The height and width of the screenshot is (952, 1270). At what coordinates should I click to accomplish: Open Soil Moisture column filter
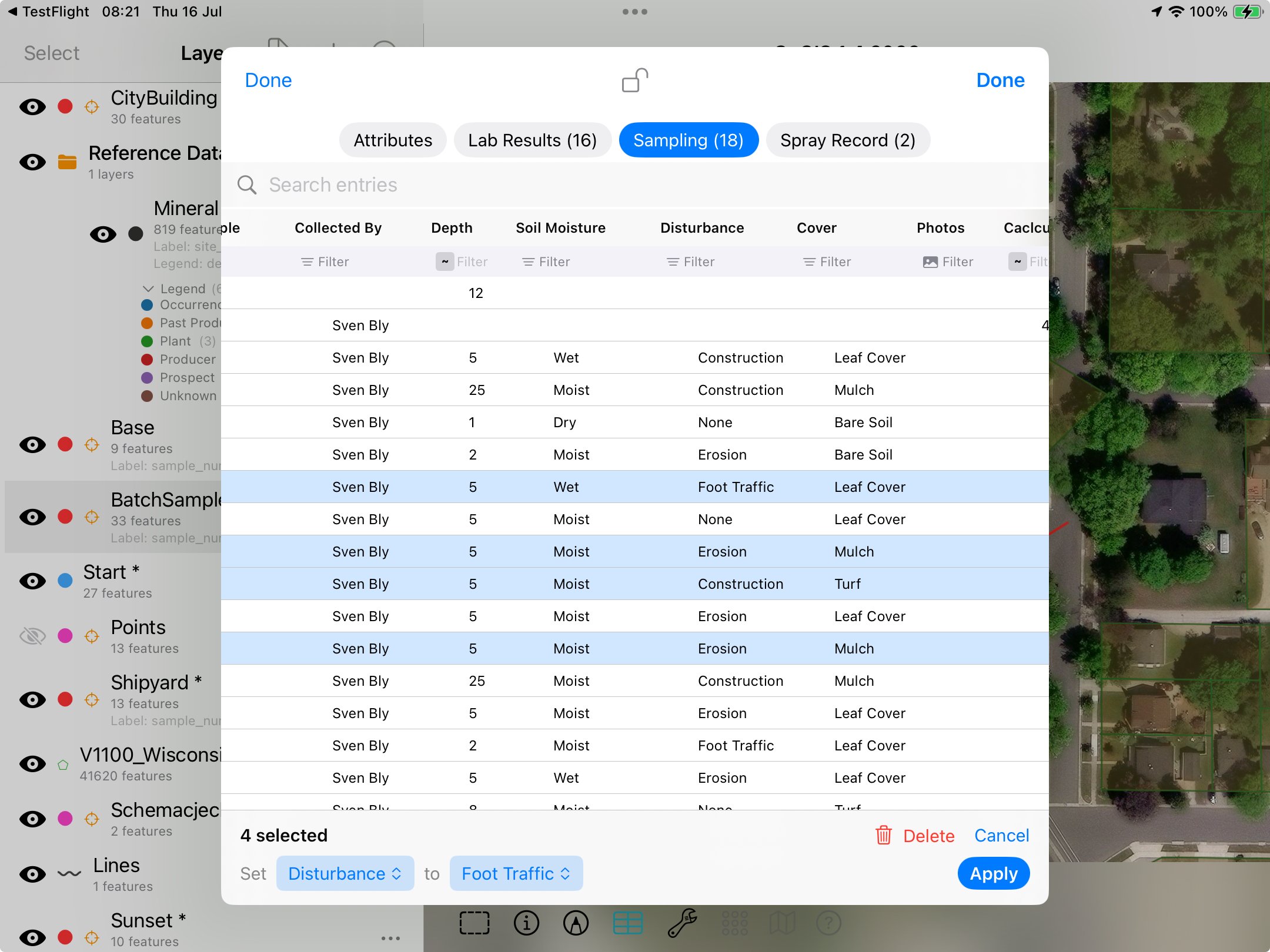pyautogui.click(x=546, y=262)
